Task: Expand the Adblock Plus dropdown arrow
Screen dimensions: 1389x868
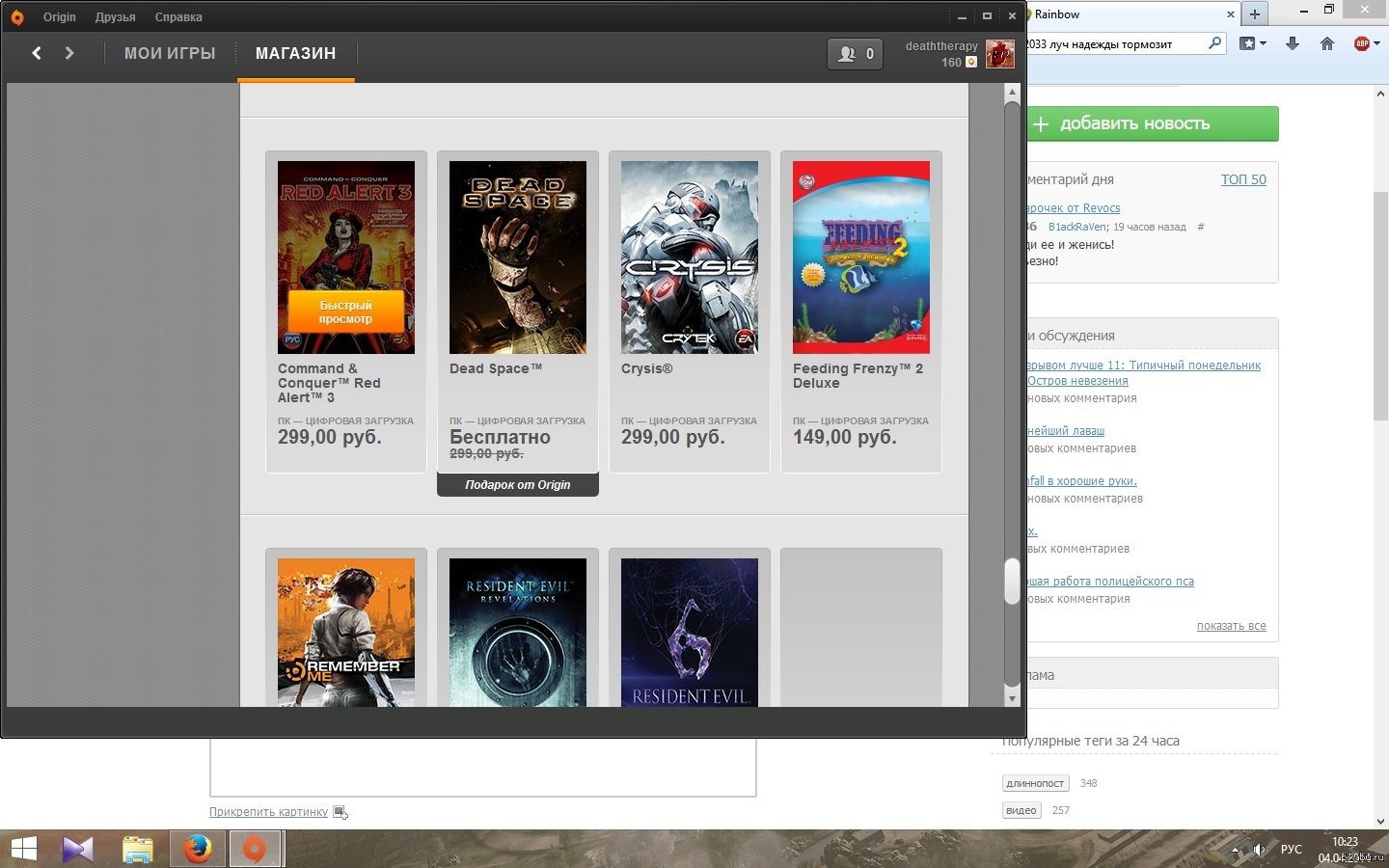Action: (x=1376, y=43)
